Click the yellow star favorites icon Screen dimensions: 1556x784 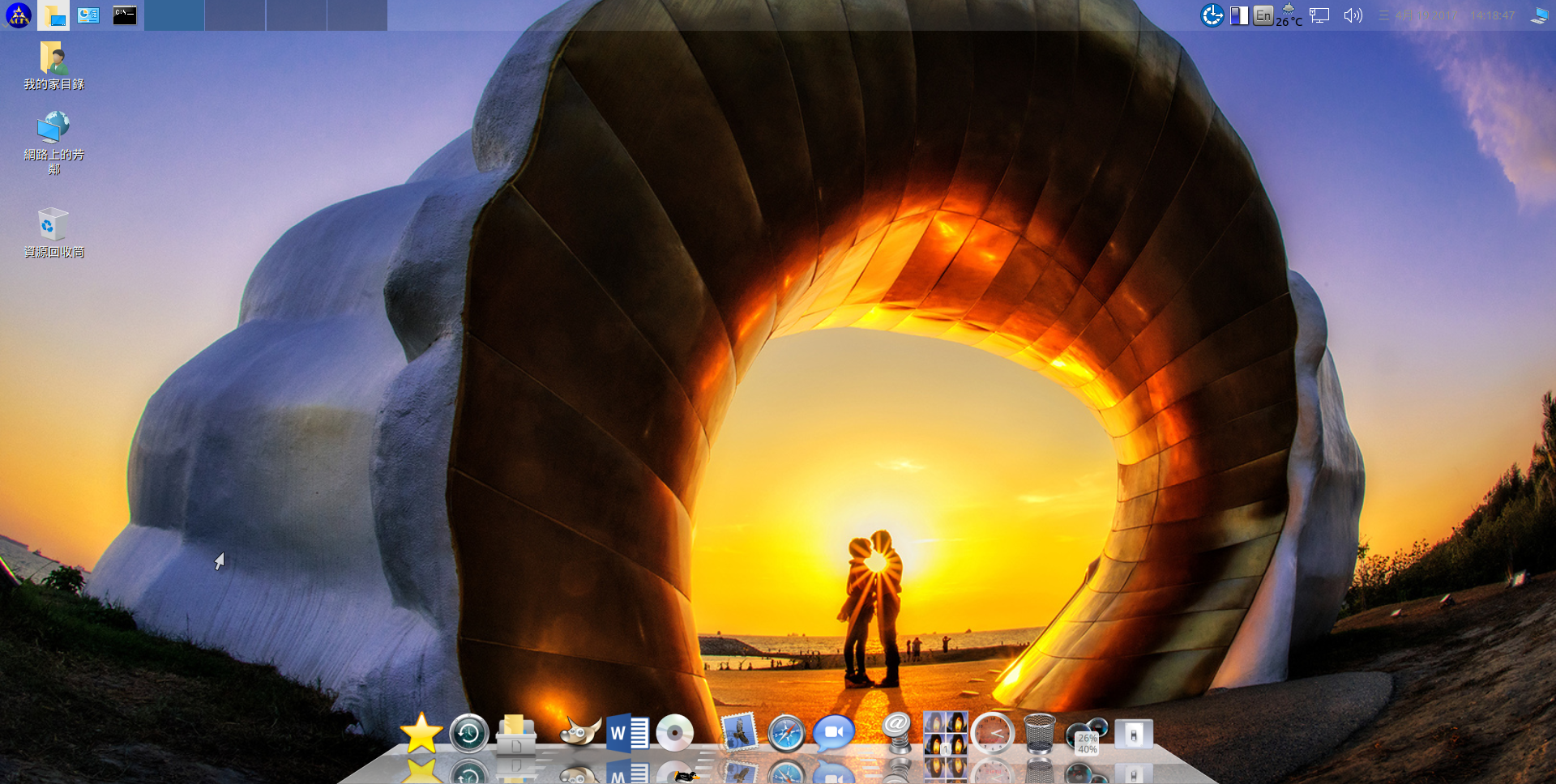421,734
